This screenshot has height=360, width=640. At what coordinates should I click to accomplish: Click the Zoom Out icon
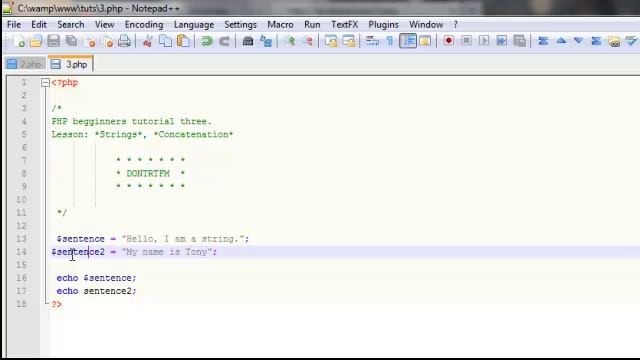coord(308,41)
